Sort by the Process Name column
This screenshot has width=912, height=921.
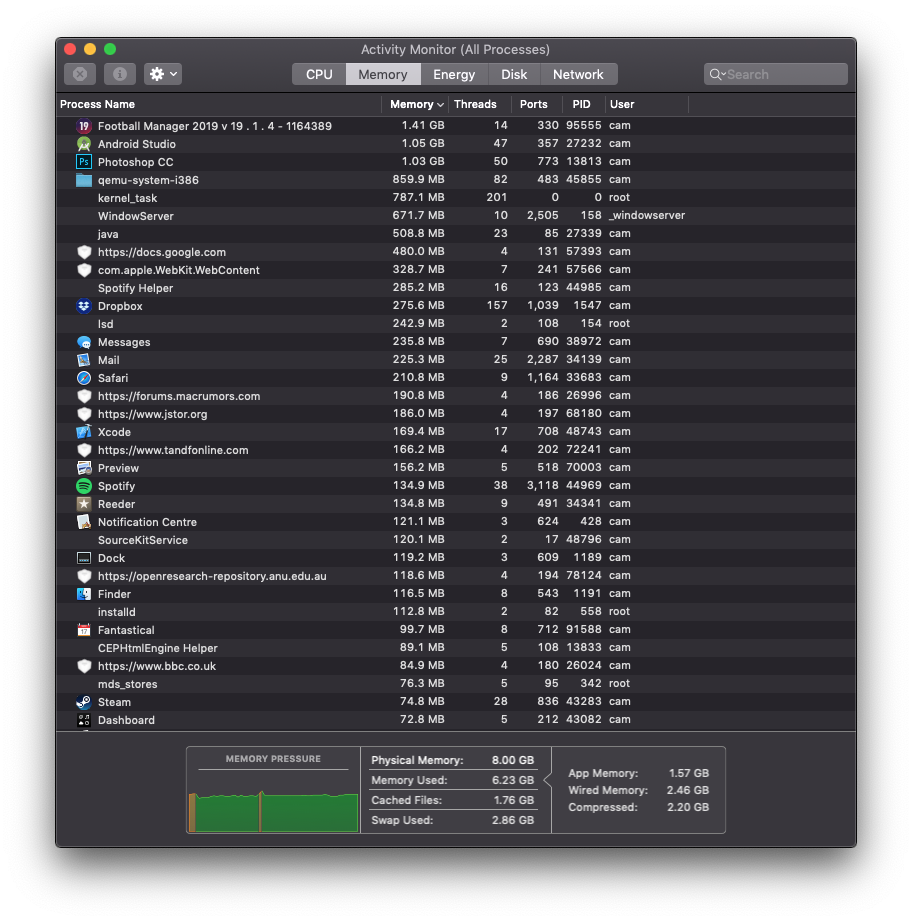(220, 104)
